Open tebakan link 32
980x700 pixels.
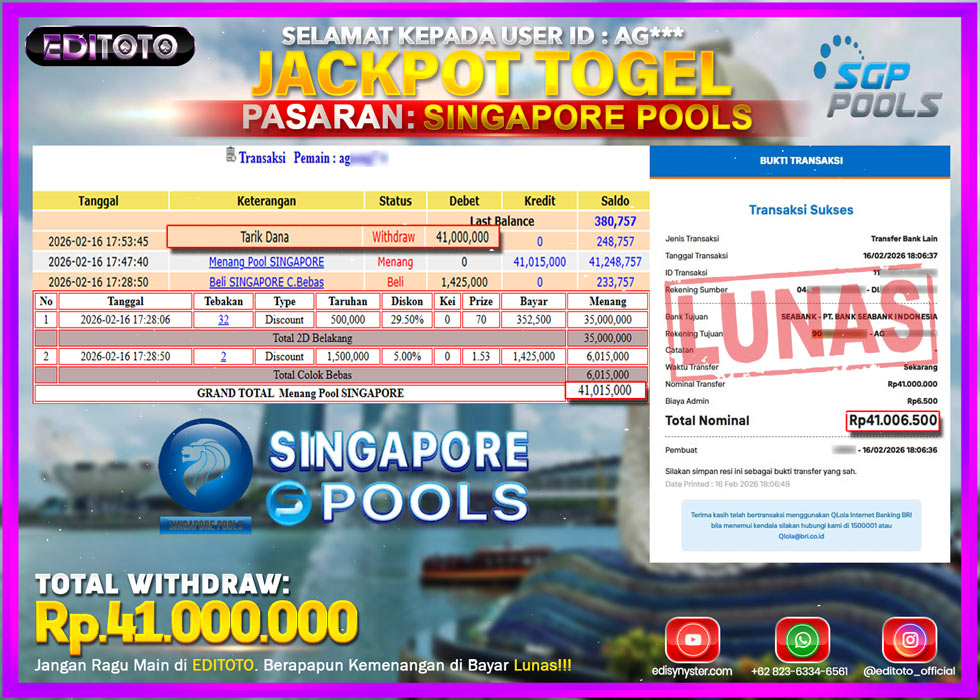(223, 319)
